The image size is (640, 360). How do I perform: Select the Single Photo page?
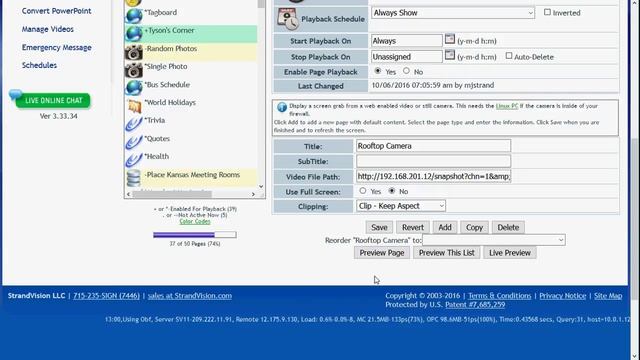pos(166,67)
